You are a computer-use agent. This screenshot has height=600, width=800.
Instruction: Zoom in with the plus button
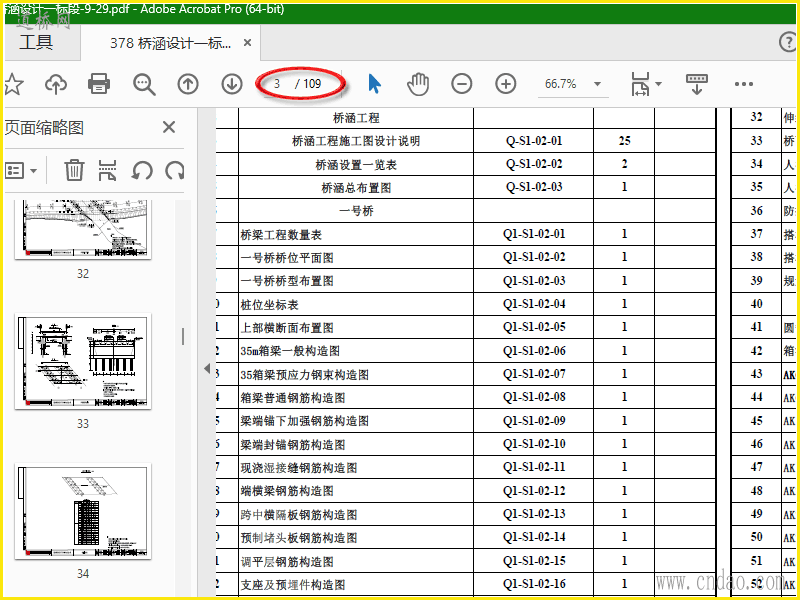pos(506,84)
